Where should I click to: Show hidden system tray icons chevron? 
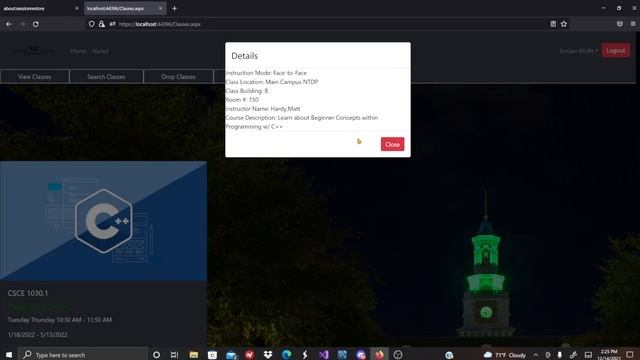coord(536,355)
